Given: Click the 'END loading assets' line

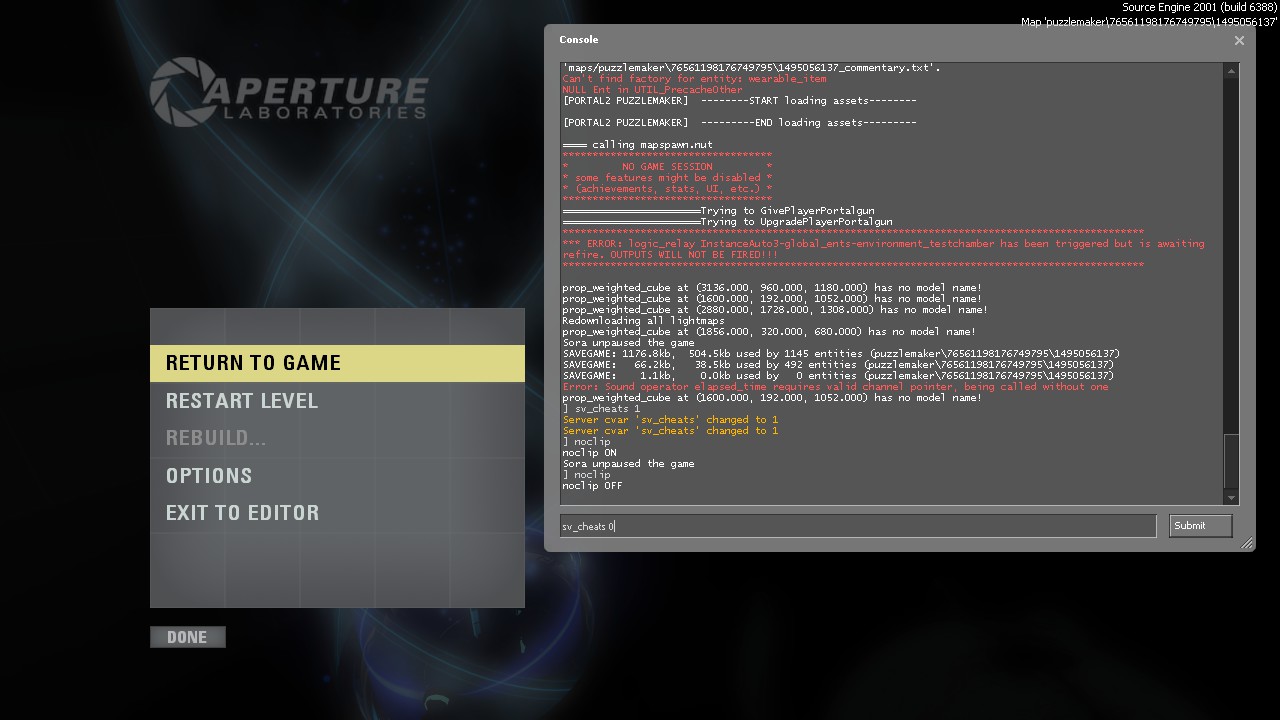Looking at the screenshot, I should (739, 123).
